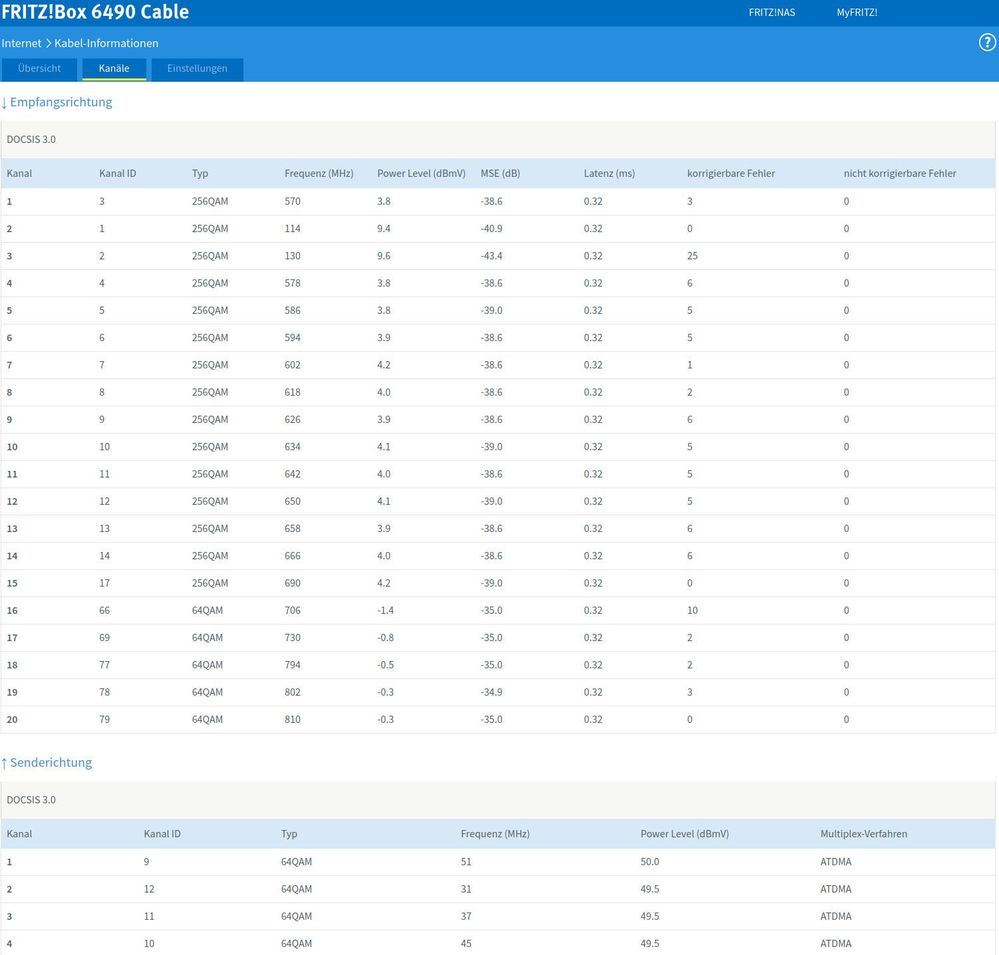Image resolution: width=999 pixels, height=955 pixels.
Task: Select downstream row with frequency 570
Action: coord(292,201)
